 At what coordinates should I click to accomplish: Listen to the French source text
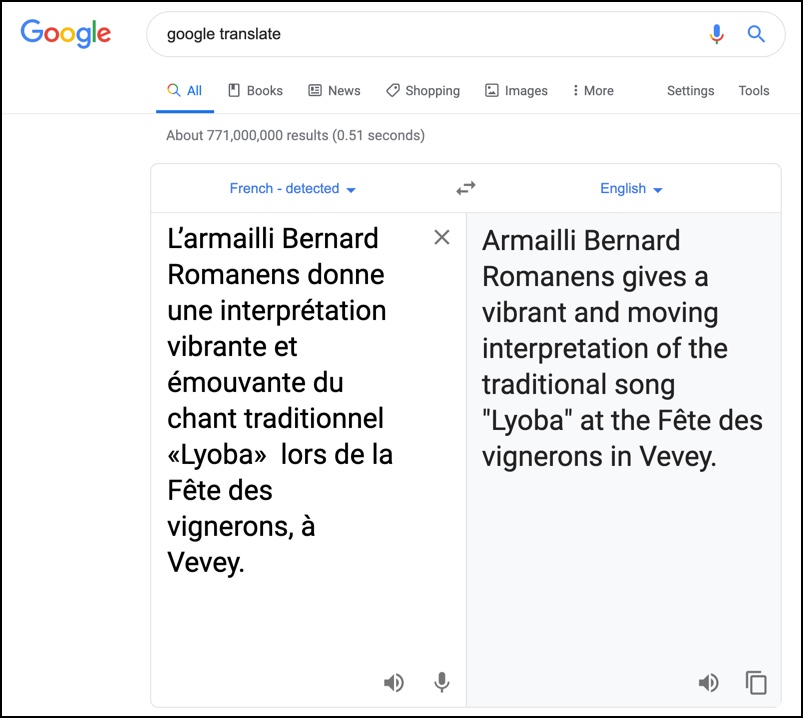pos(394,682)
